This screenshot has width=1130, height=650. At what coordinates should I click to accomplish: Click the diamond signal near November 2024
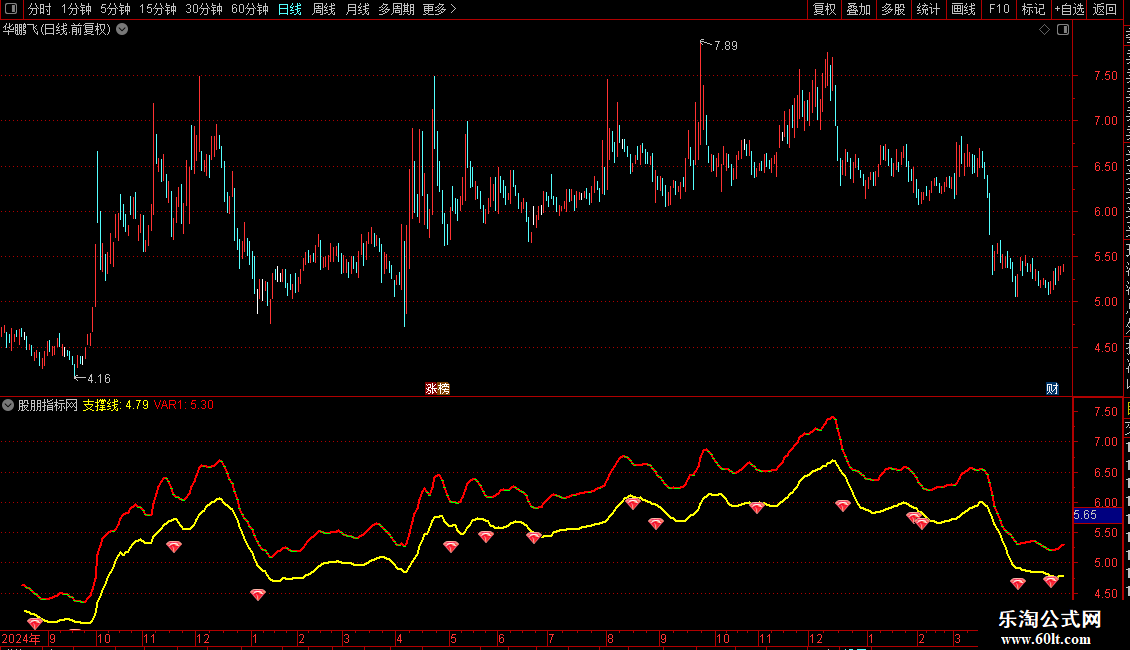174,547
